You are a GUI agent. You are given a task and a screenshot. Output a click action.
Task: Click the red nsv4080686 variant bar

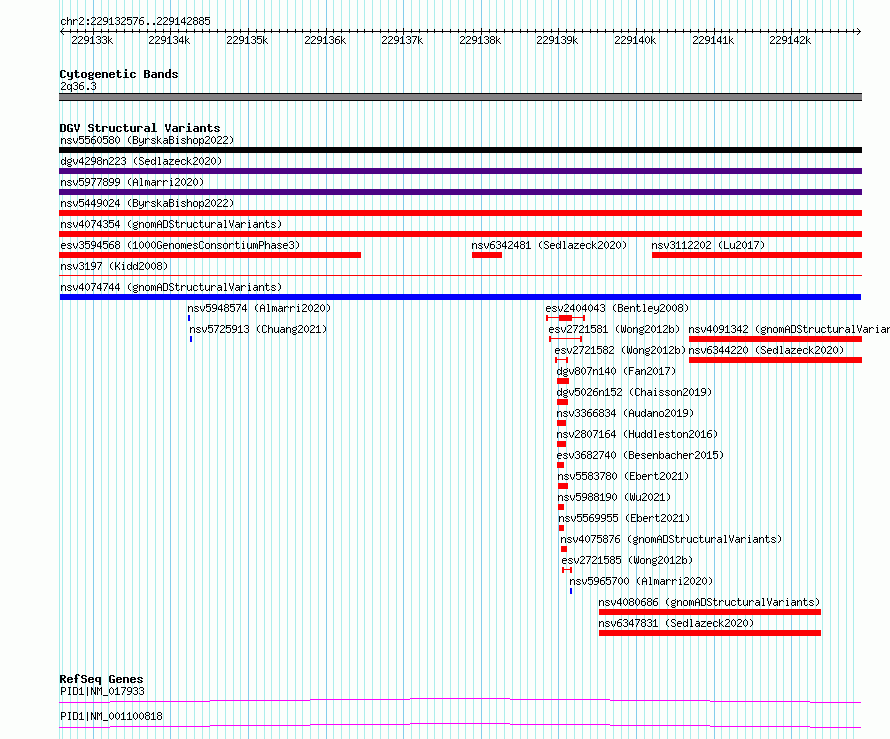click(x=710, y=612)
